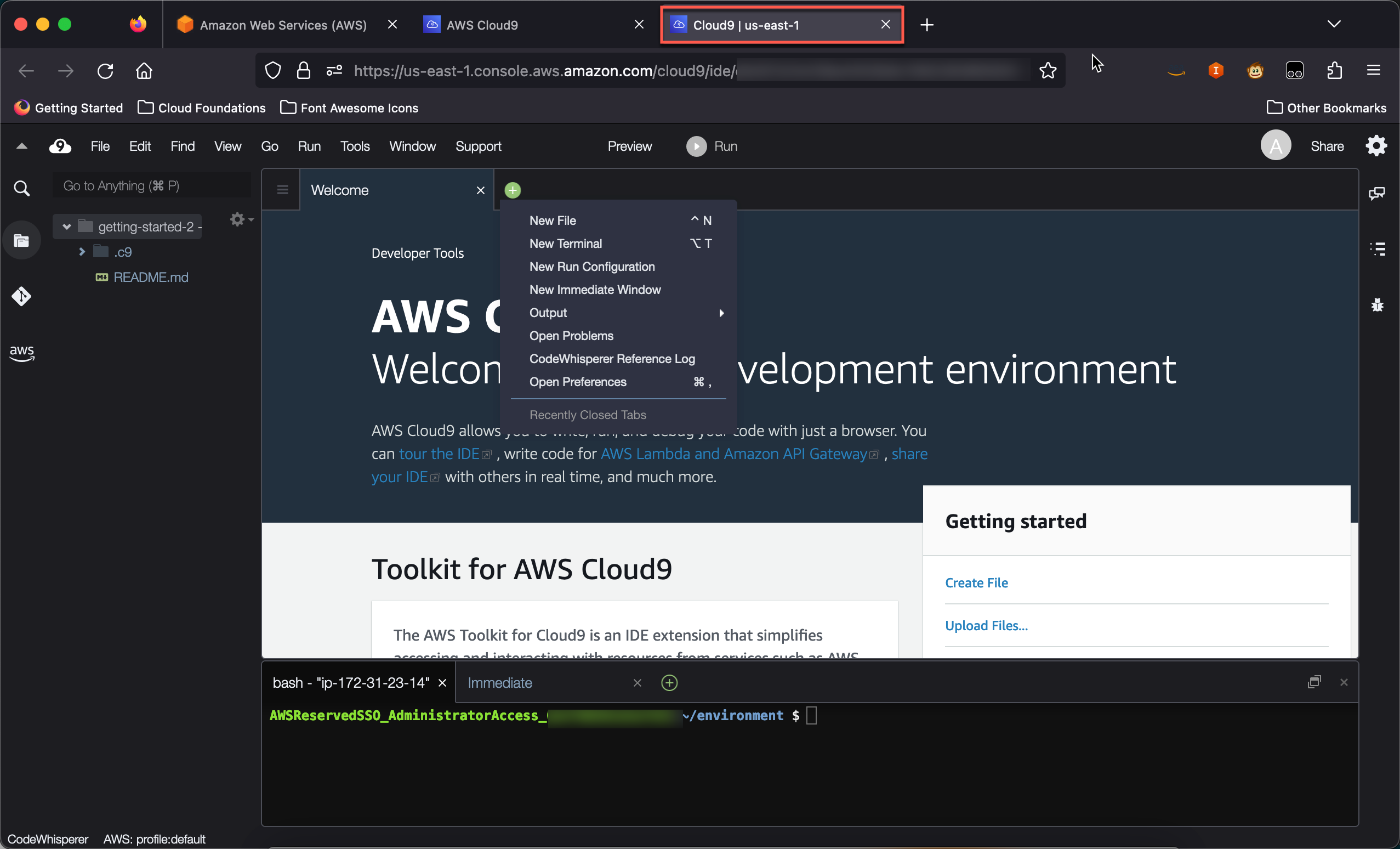Open Firefox extensions puzzle icon
The width and height of the screenshot is (1400, 849).
point(1334,71)
